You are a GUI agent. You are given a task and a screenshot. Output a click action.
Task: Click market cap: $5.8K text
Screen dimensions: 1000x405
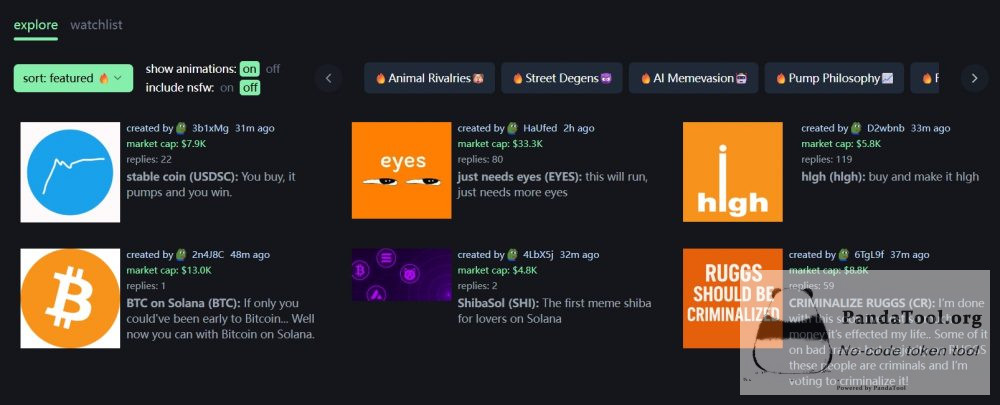841,144
